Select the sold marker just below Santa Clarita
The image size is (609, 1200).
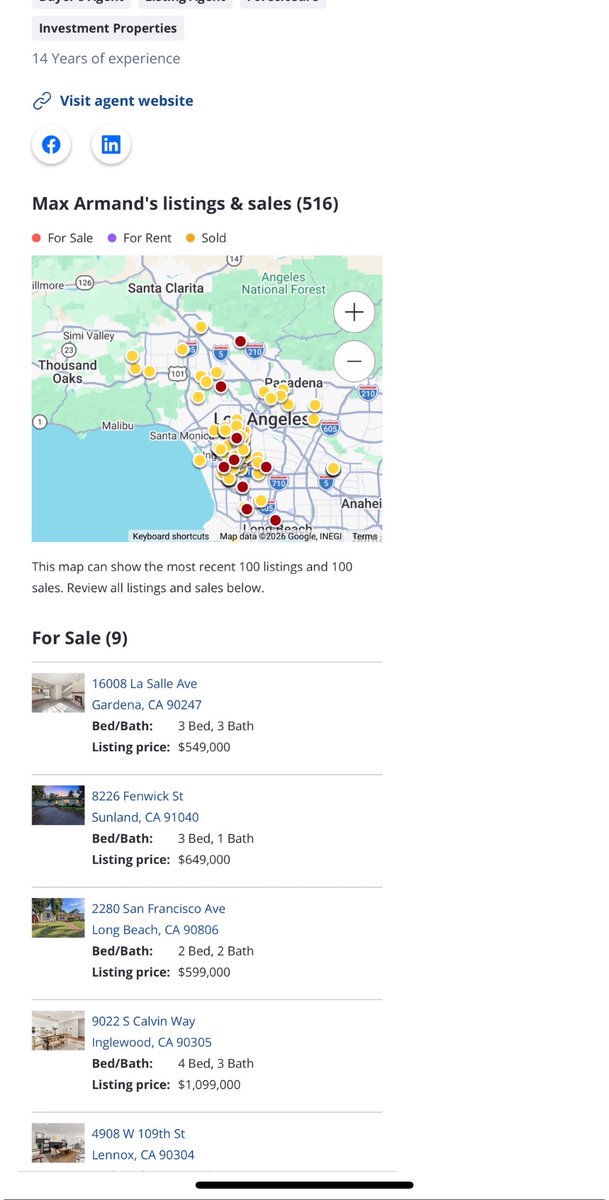point(201,327)
